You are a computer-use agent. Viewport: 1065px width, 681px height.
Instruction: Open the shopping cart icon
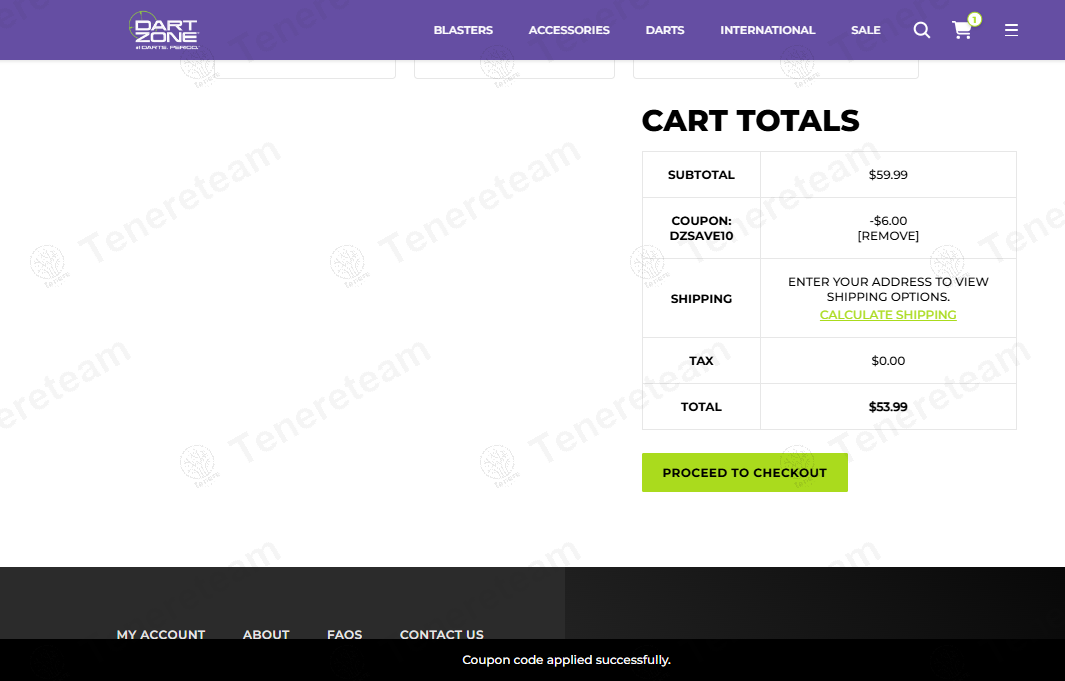click(x=962, y=30)
